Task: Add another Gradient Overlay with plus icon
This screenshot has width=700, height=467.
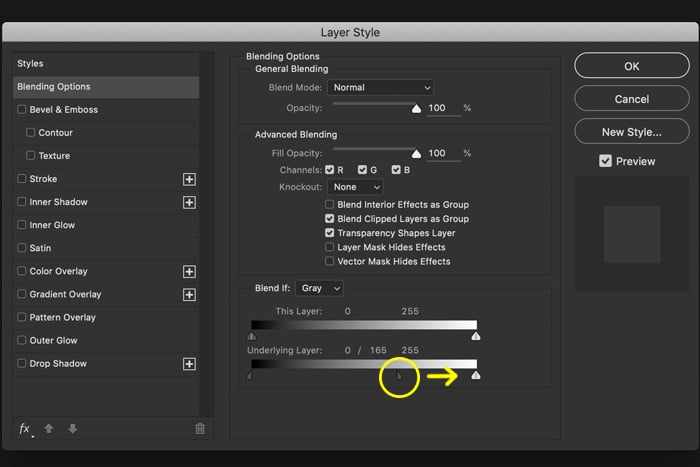Action: tap(189, 295)
